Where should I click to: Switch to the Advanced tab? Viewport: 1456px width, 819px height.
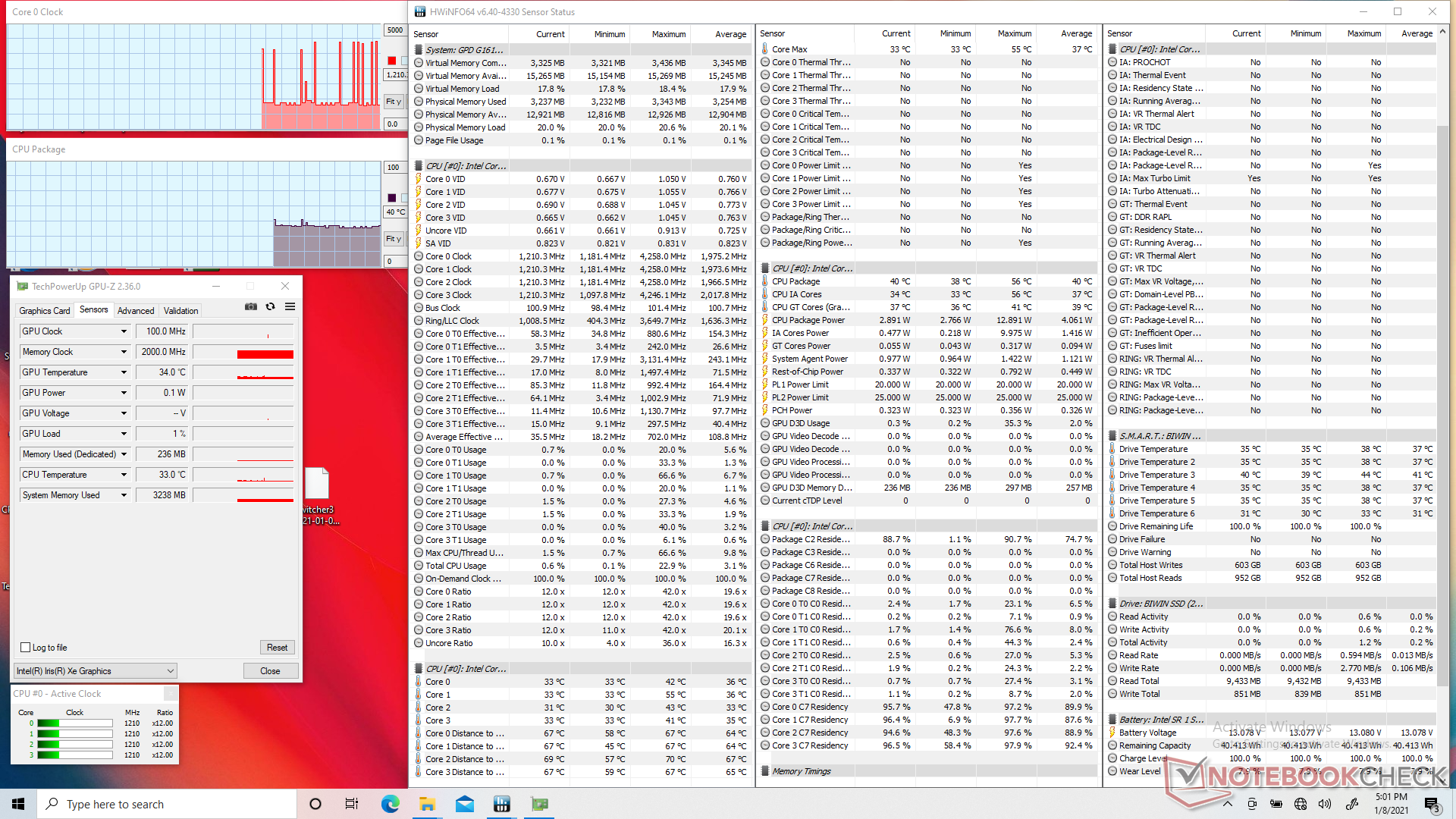tap(136, 310)
